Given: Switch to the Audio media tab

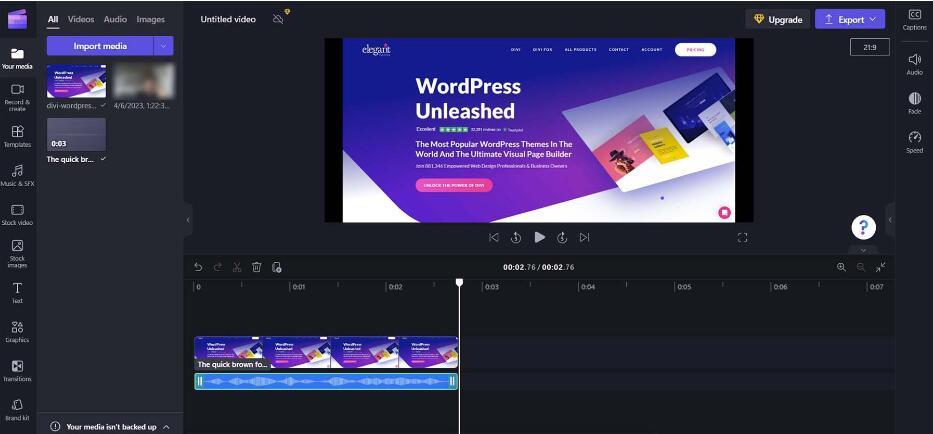Looking at the screenshot, I should pos(115,19).
